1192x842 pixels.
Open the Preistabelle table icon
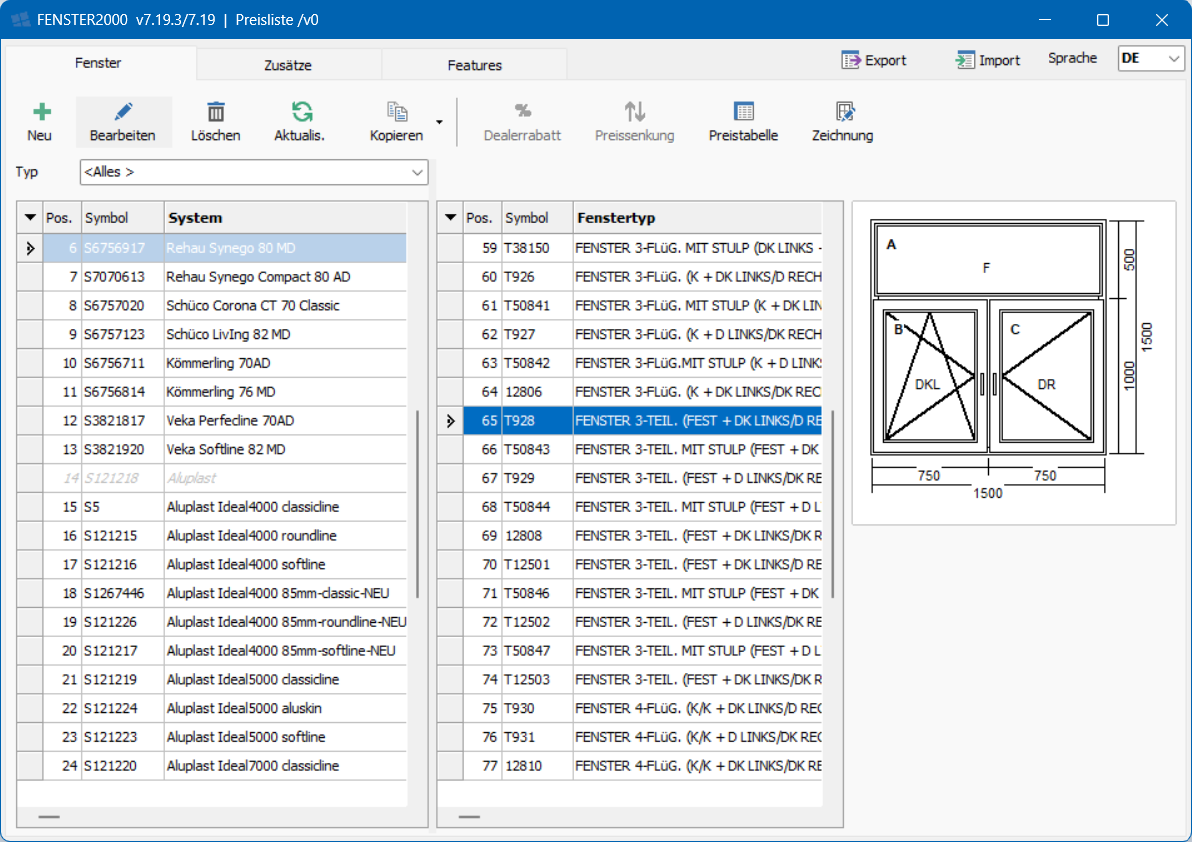point(743,112)
